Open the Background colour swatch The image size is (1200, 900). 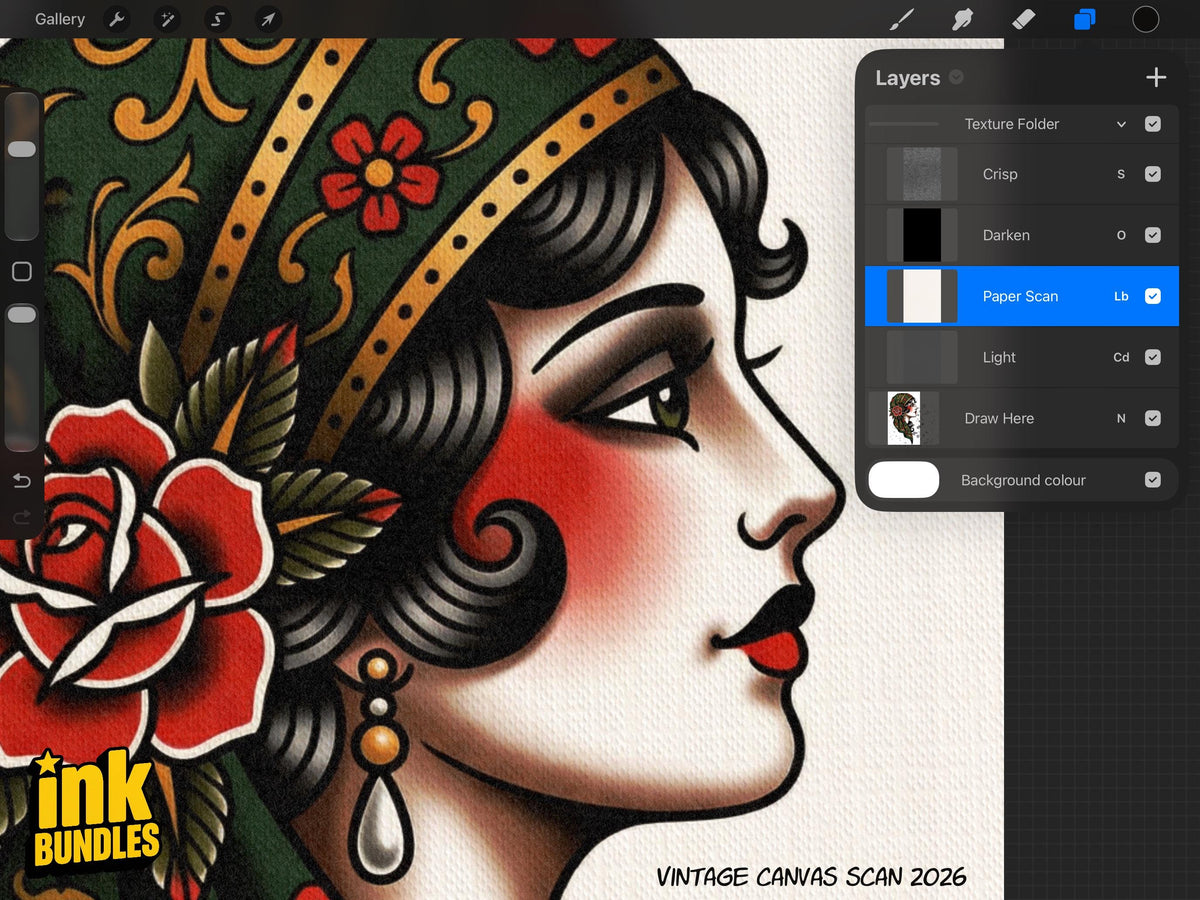coord(904,480)
